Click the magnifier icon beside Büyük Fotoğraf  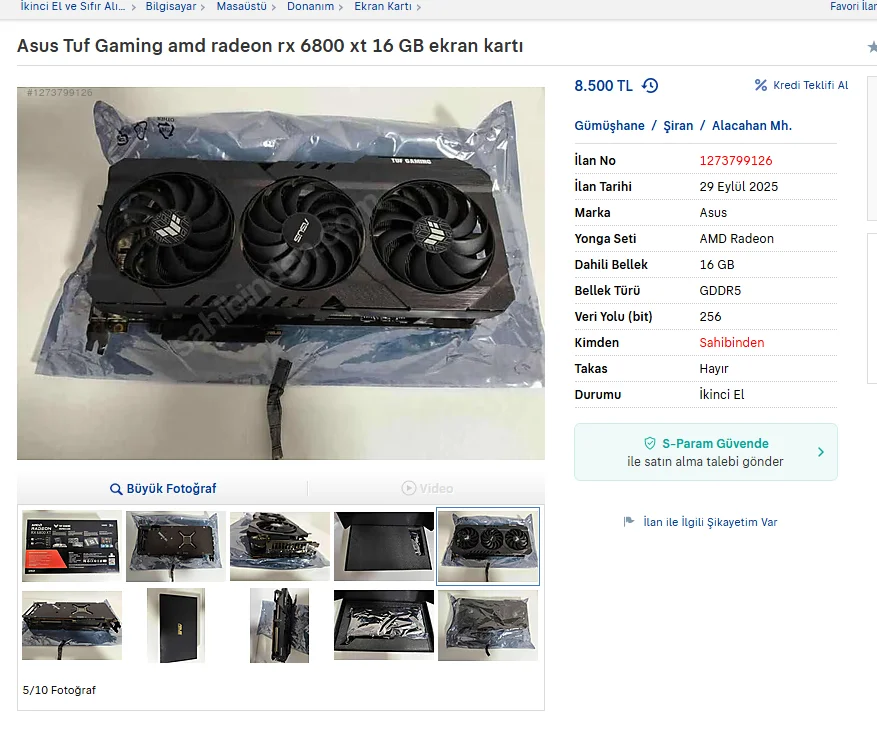(x=116, y=489)
